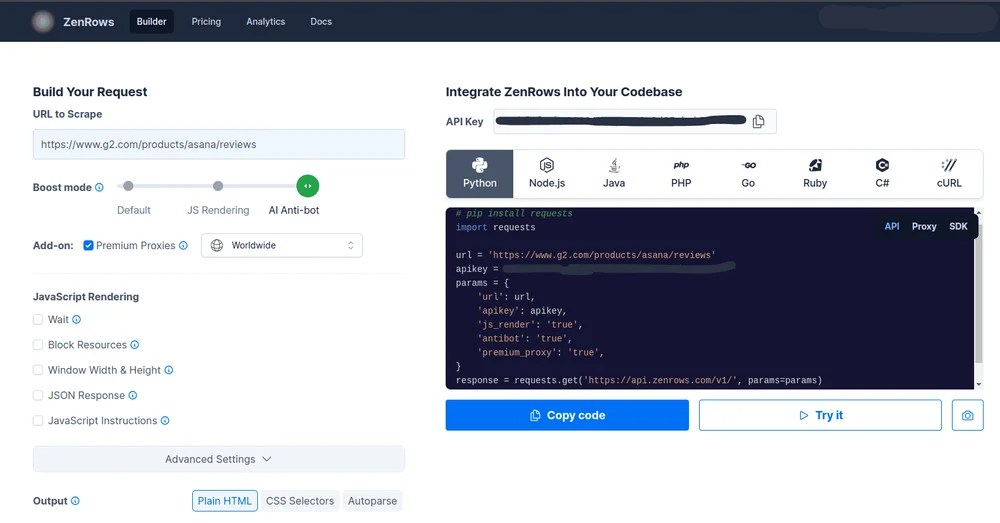
Task: Tick the Window Width & Height checkbox
Action: tap(38, 370)
